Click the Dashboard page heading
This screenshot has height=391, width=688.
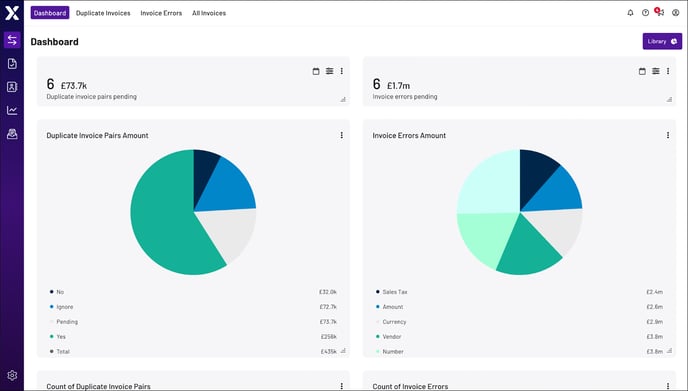coord(54,42)
